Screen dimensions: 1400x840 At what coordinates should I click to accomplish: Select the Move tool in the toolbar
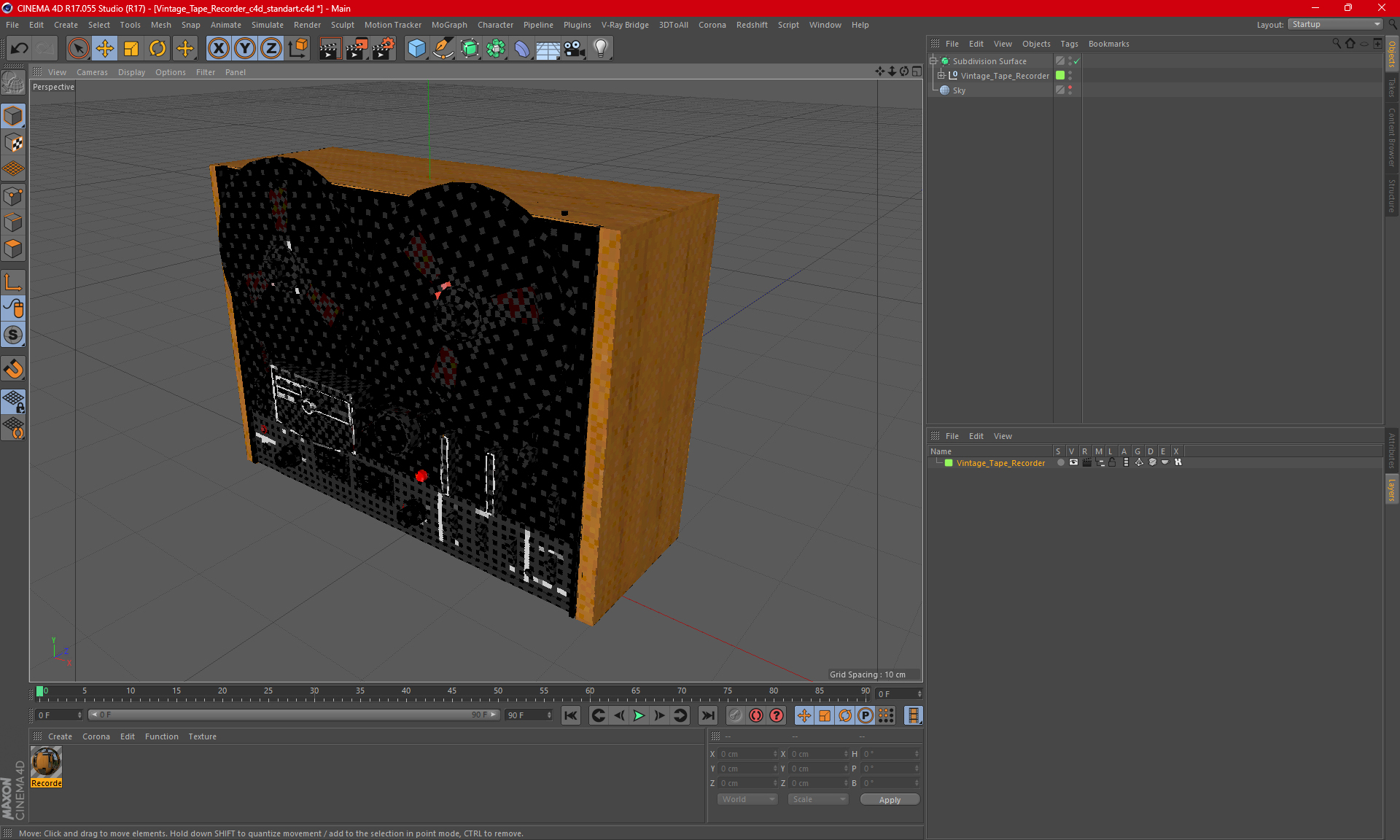click(105, 49)
